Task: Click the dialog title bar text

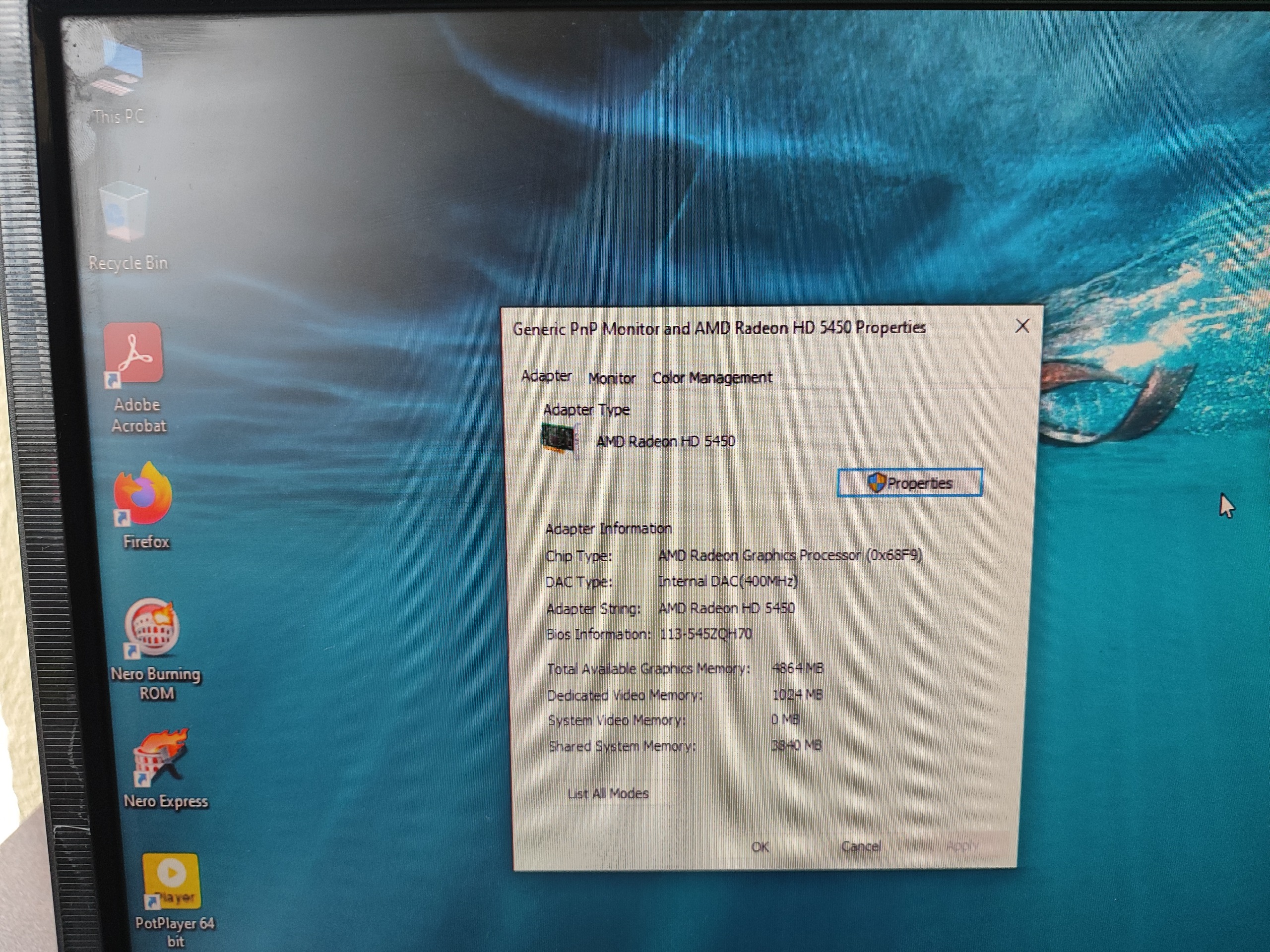Action: [x=719, y=328]
